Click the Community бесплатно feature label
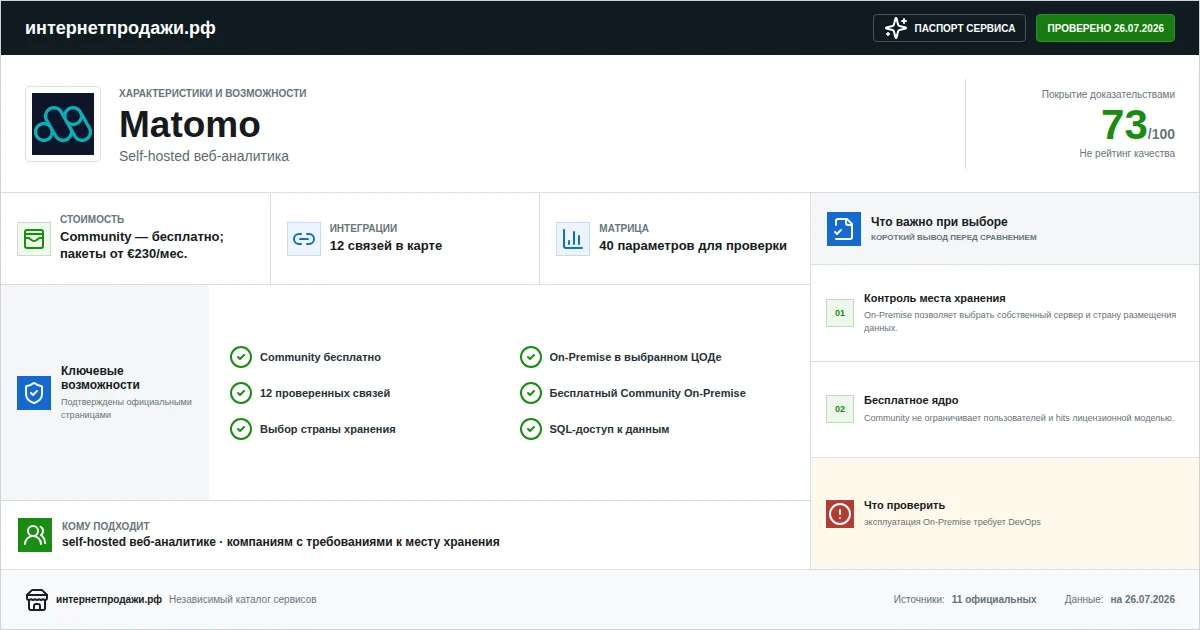The height and width of the screenshot is (630, 1200). click(320, 357)
